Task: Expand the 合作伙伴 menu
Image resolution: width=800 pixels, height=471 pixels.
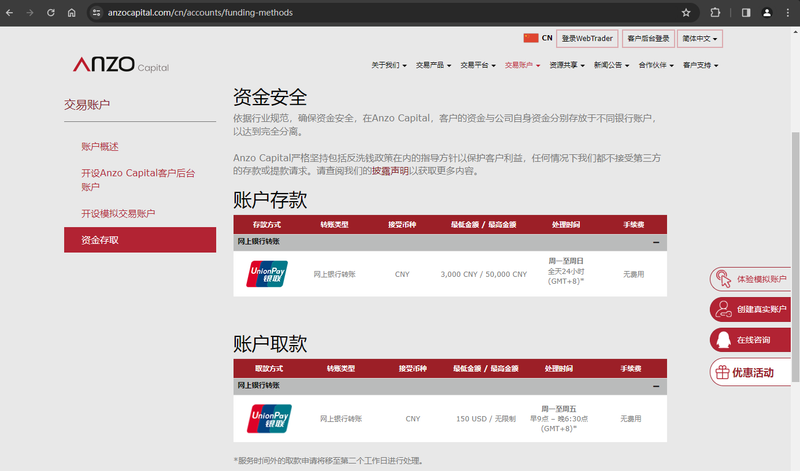Action: click(x=656, y=65)
